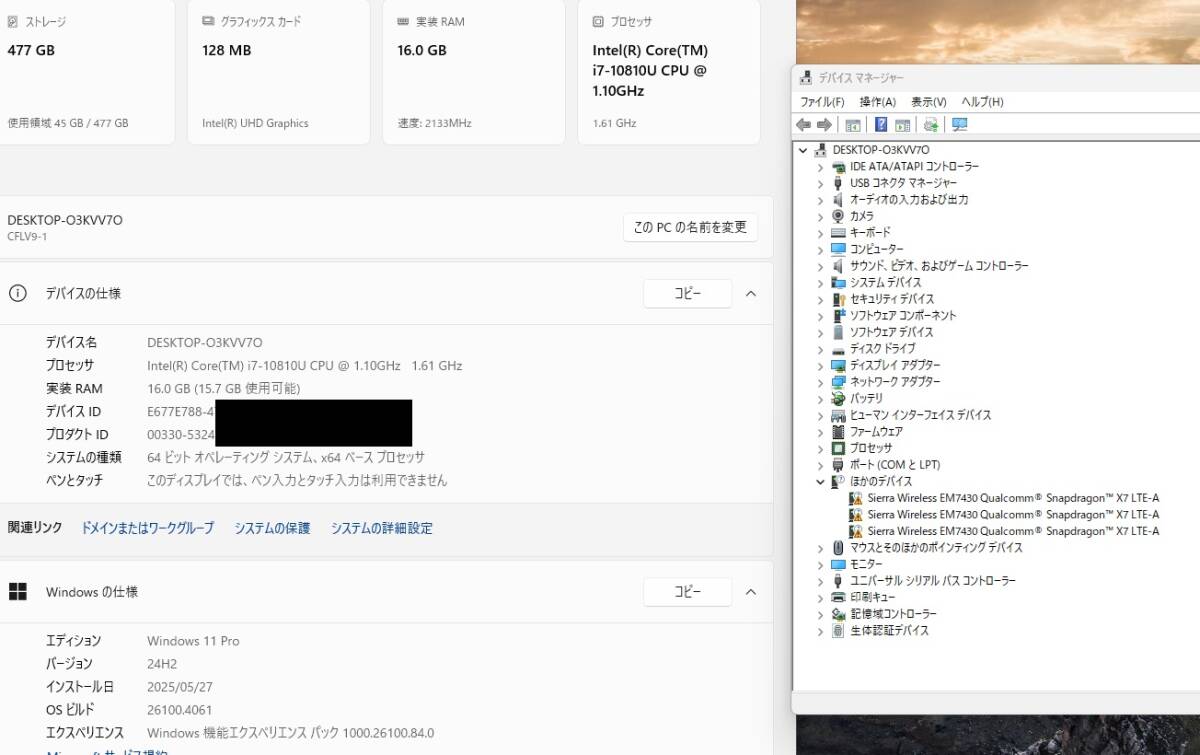
Task: Click the マウス pointing devices icon
Action: click(x=838, y=548)
